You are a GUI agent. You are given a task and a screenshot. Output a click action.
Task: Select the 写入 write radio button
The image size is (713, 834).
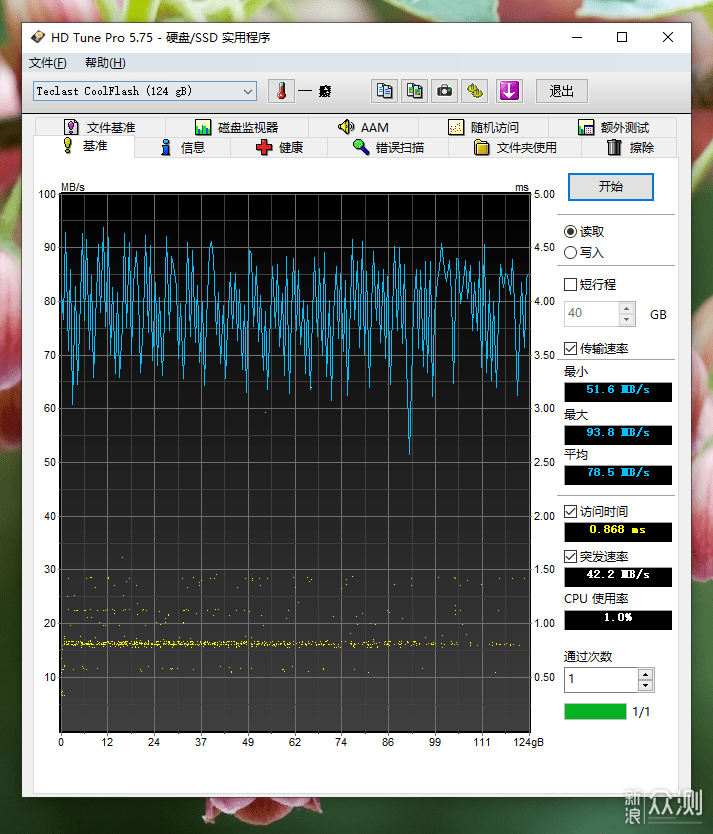571,253
